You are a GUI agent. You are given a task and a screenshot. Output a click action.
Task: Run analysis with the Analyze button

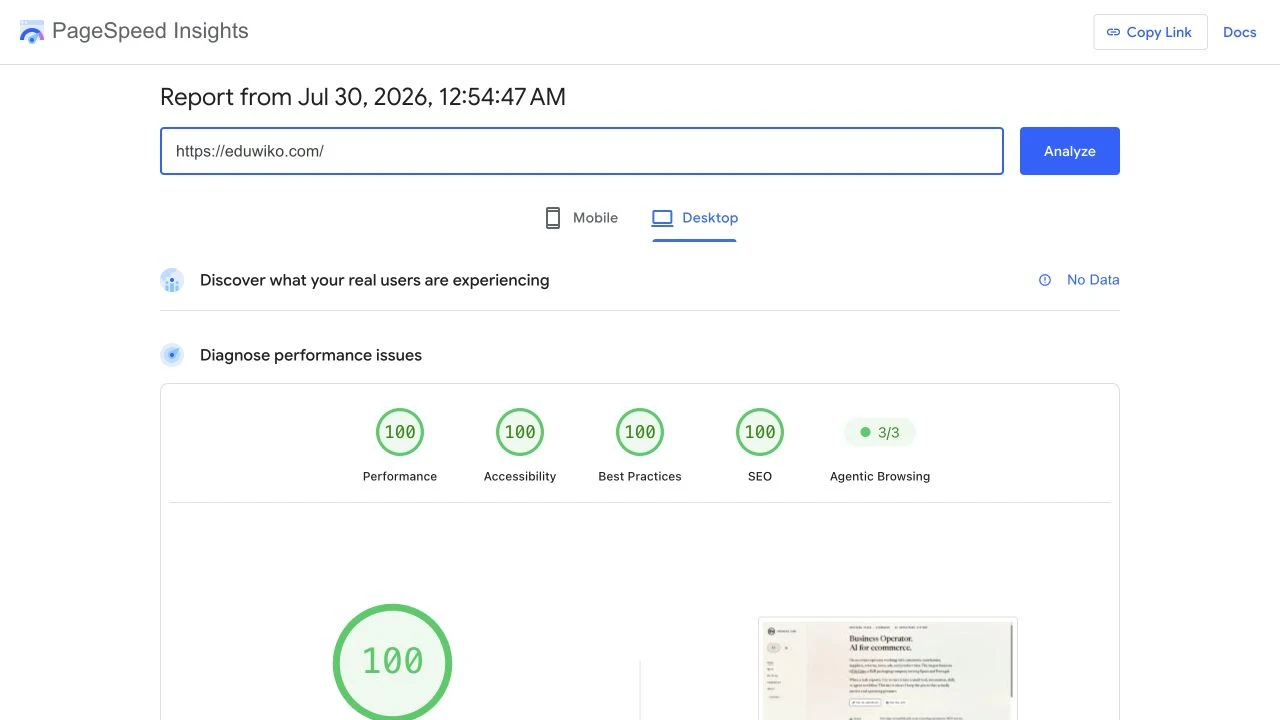click(x=1070, y=151)
